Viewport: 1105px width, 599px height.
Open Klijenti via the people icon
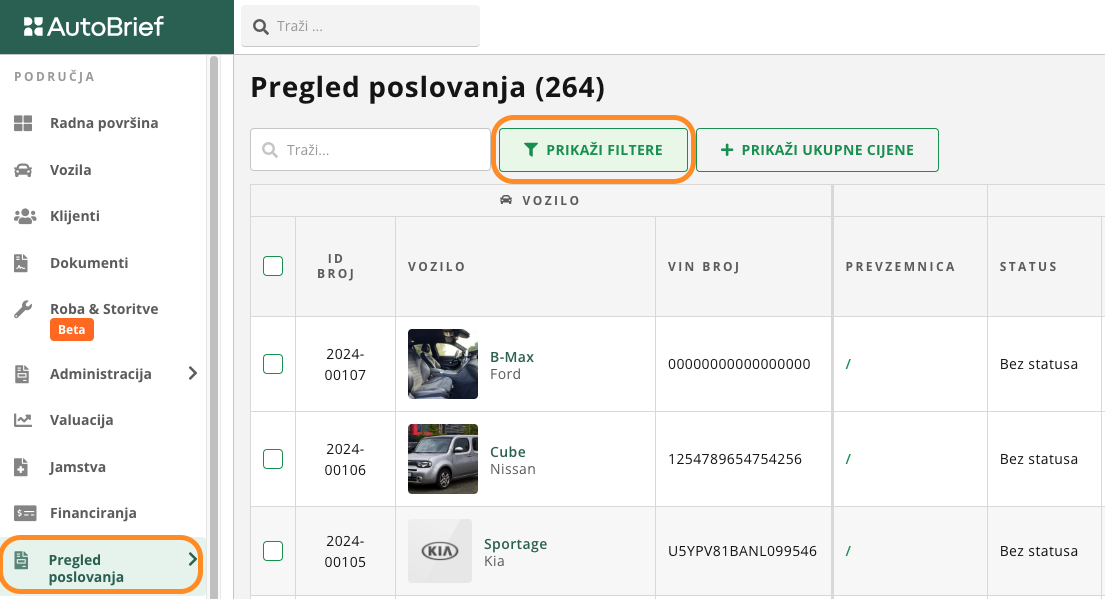pyautogui.click(x=23, y=216)
